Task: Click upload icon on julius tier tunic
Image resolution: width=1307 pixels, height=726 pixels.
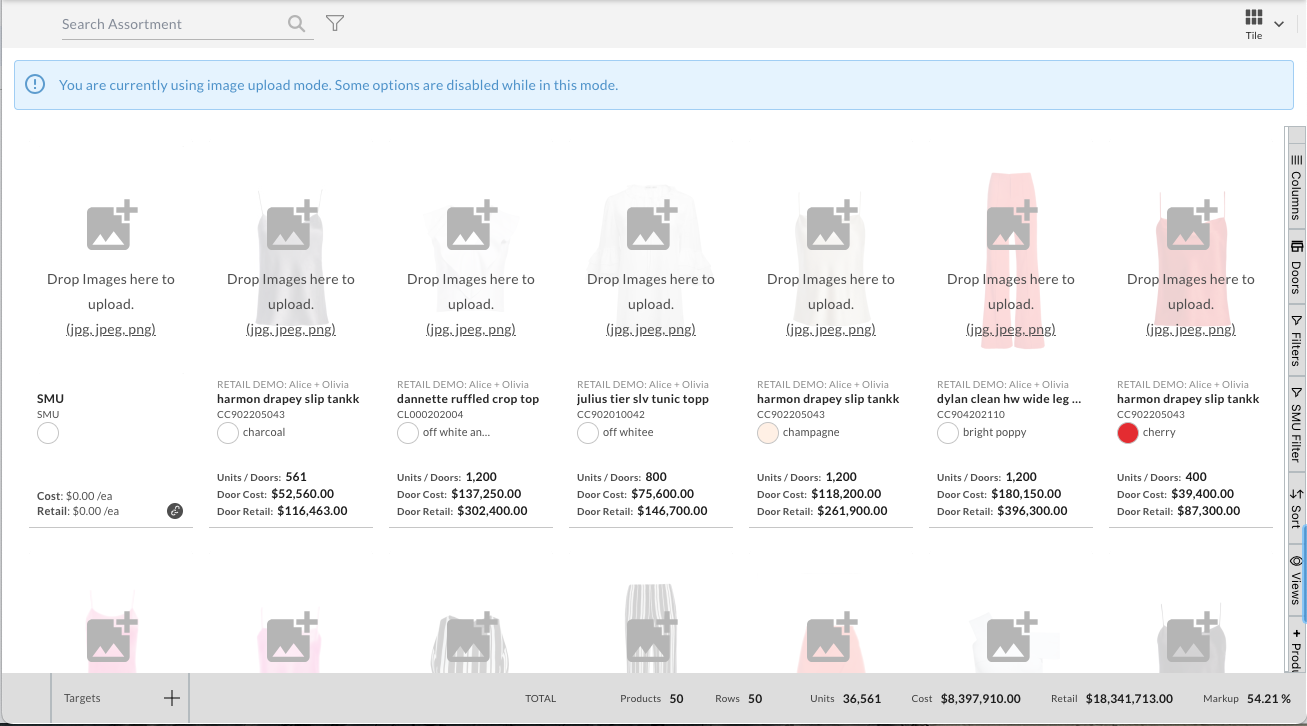Action: [x=651, y=225]
